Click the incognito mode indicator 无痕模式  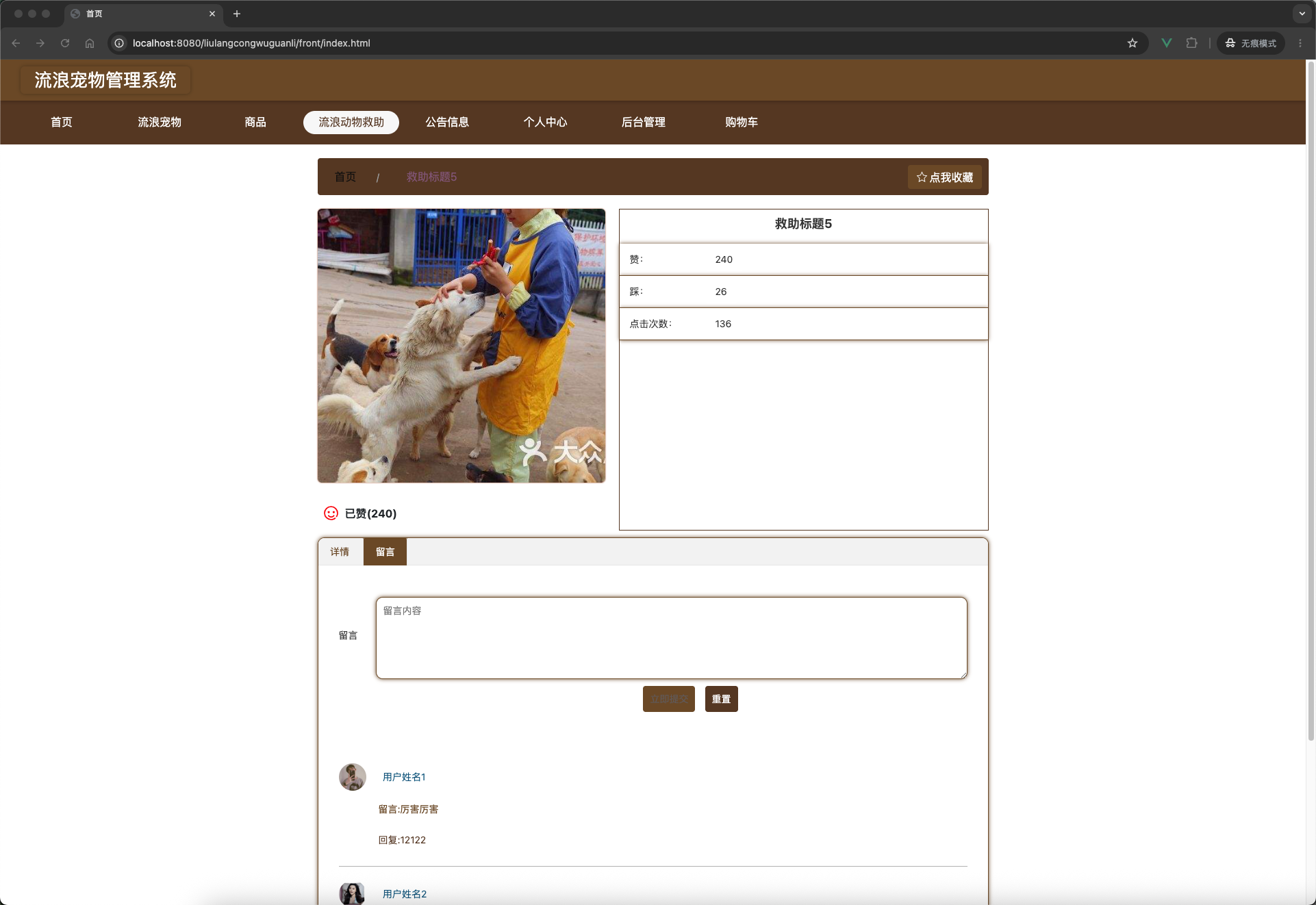[1251, 43]
